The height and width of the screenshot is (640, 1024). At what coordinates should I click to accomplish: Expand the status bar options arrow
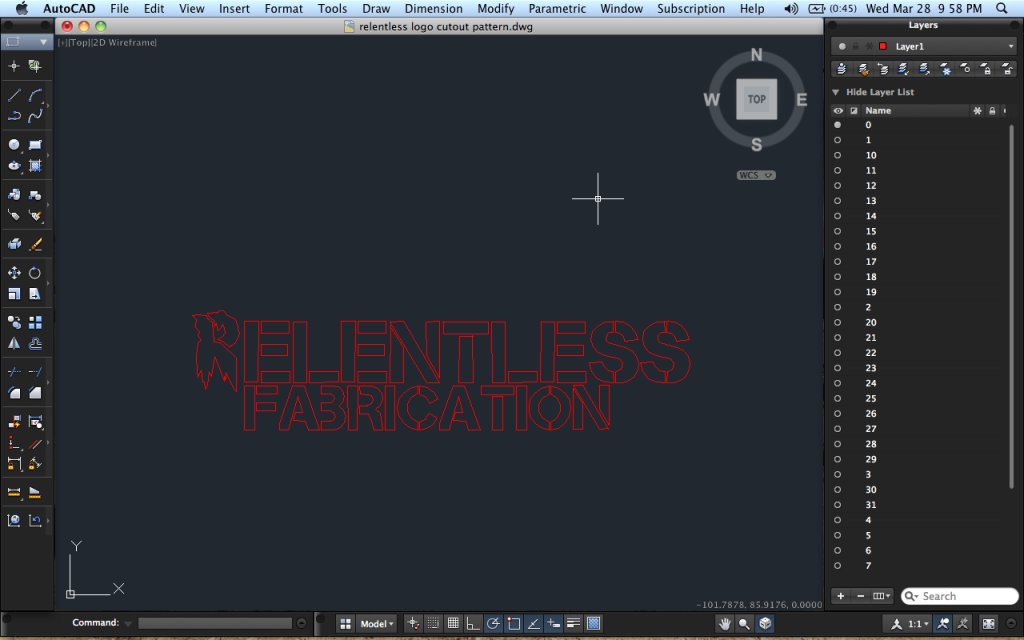point(1012,624)
